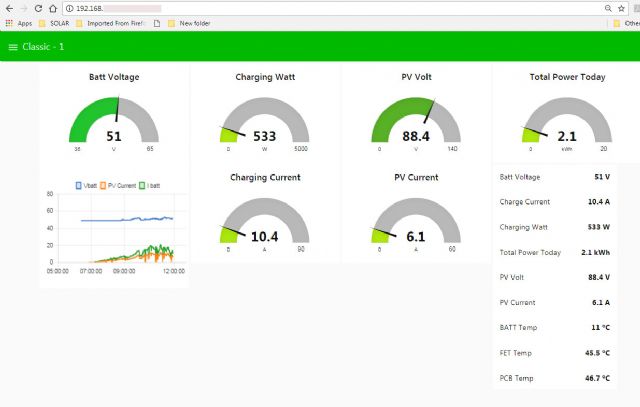Click the browser forward arrow
Image resolution: width=640 pixels, height=407 pixels.
point(23,8)
